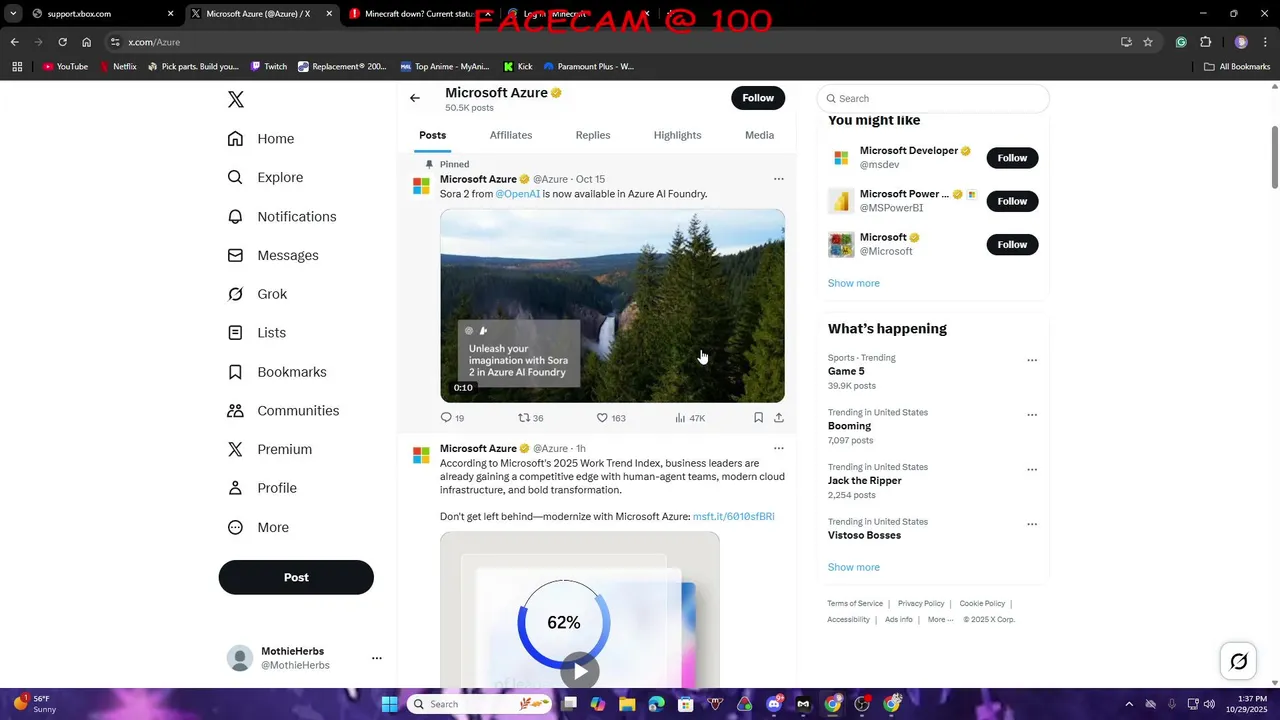Switch to the Posts tab
Viewport: 1280px width, 720px height.
click(433, 135)
